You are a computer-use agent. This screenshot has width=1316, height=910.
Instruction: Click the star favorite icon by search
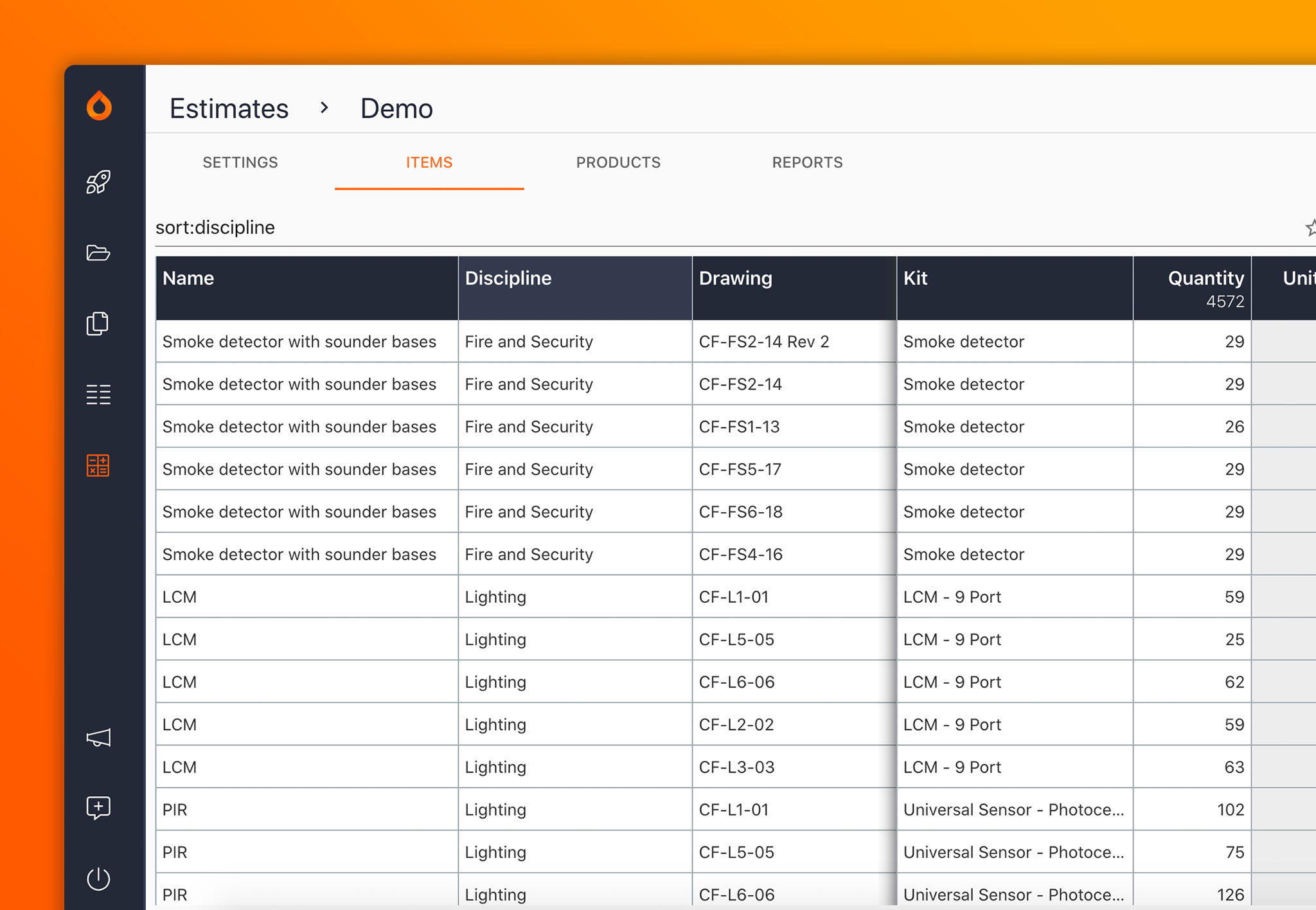click(1310, 227)
